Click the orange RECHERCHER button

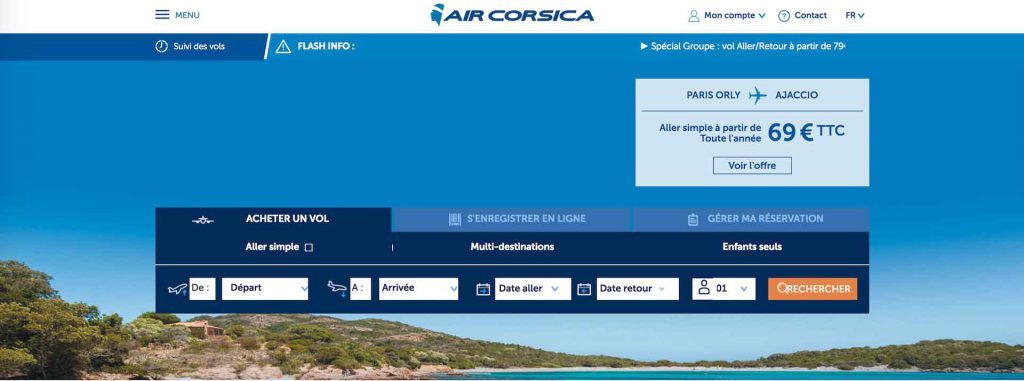(x=812, y=289)
